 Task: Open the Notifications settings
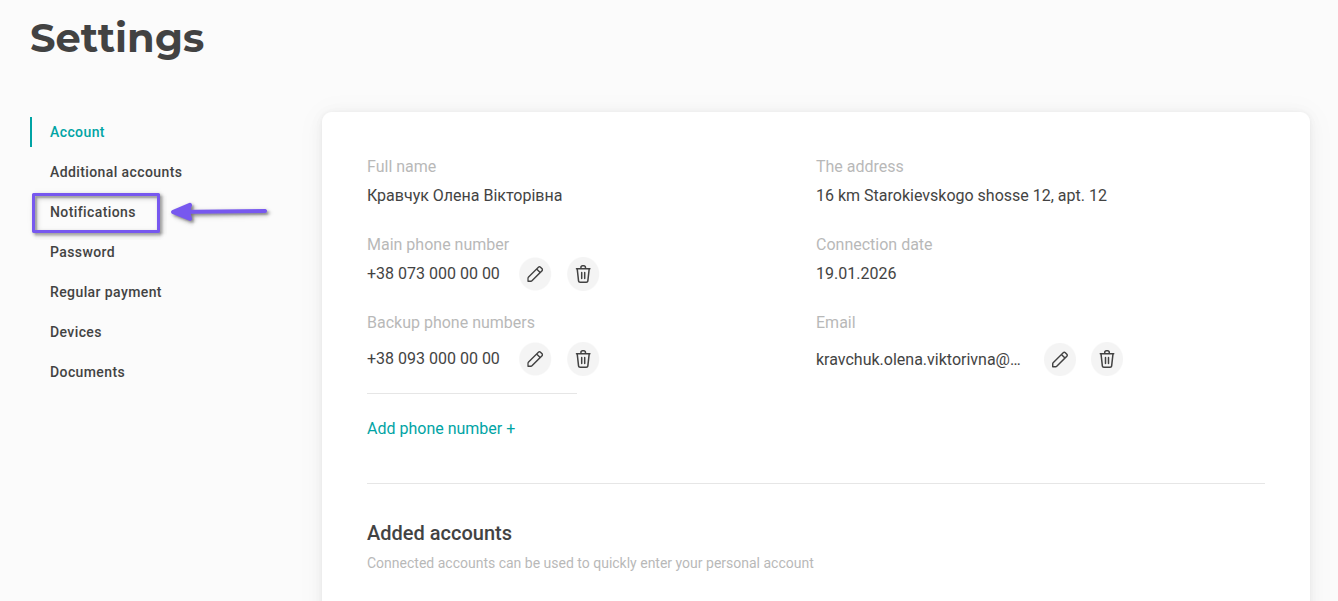coord(93,212)
